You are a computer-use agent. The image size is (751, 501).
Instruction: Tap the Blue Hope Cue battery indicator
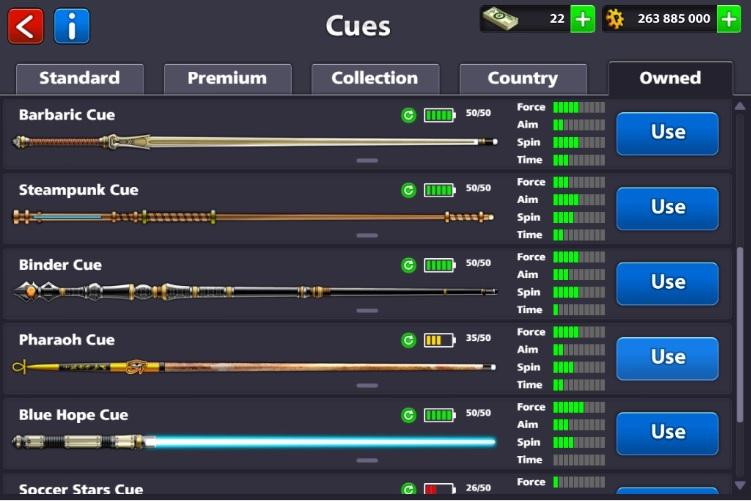coord(439,415)
